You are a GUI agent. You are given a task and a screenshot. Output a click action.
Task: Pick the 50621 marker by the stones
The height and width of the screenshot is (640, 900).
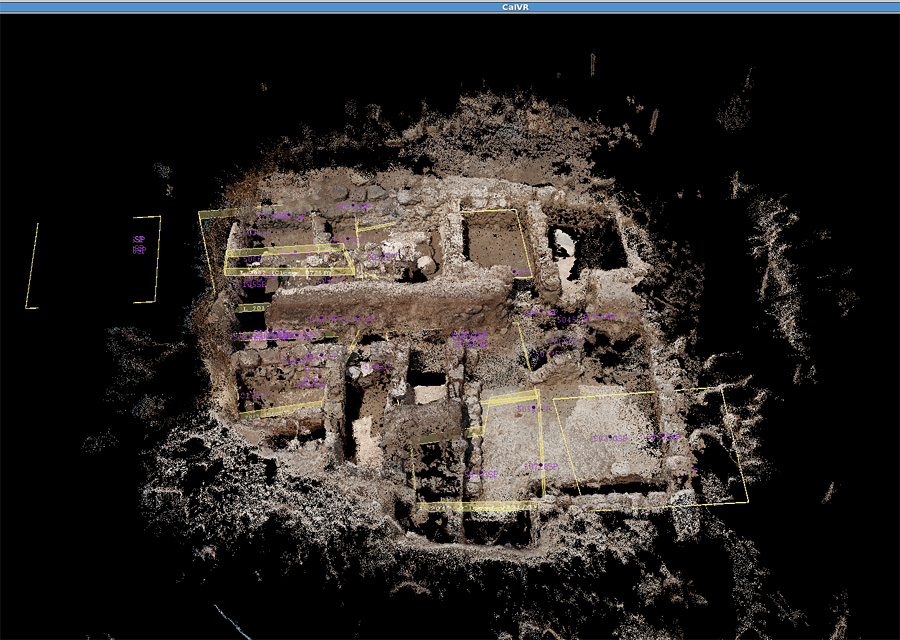point(378,366)
